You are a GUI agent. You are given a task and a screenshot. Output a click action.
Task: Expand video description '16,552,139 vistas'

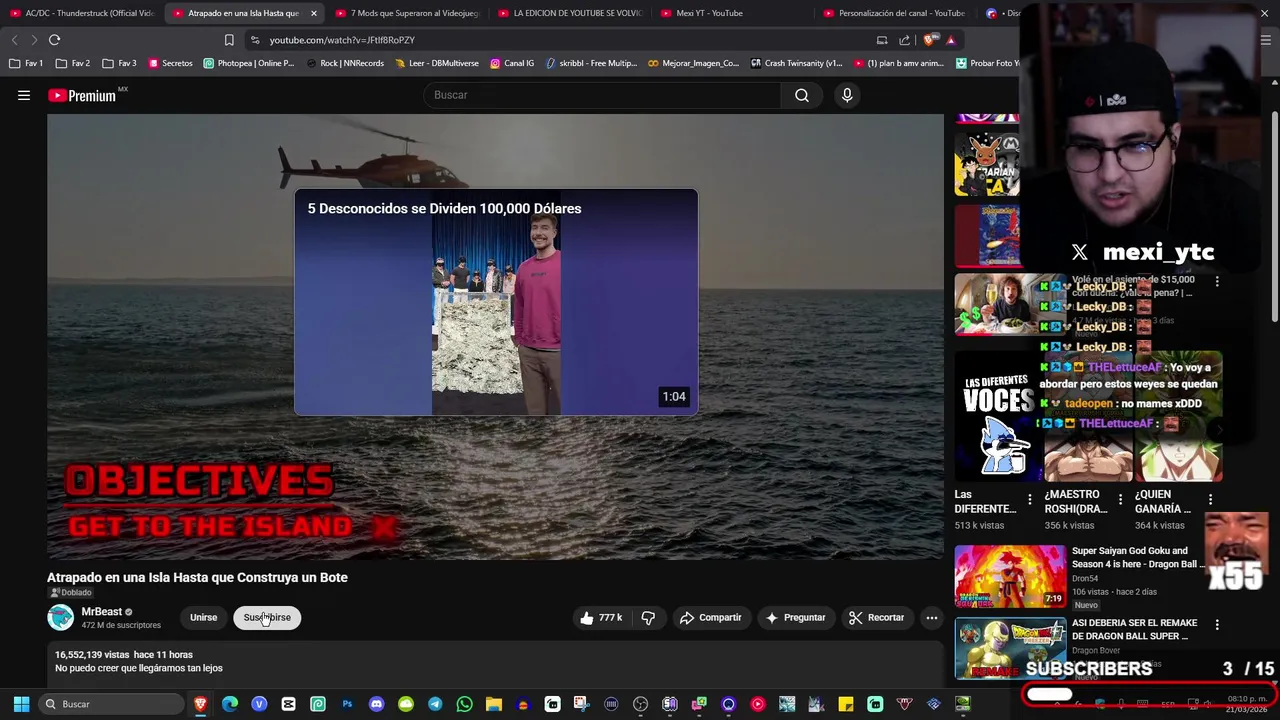(x=495, y=661)
